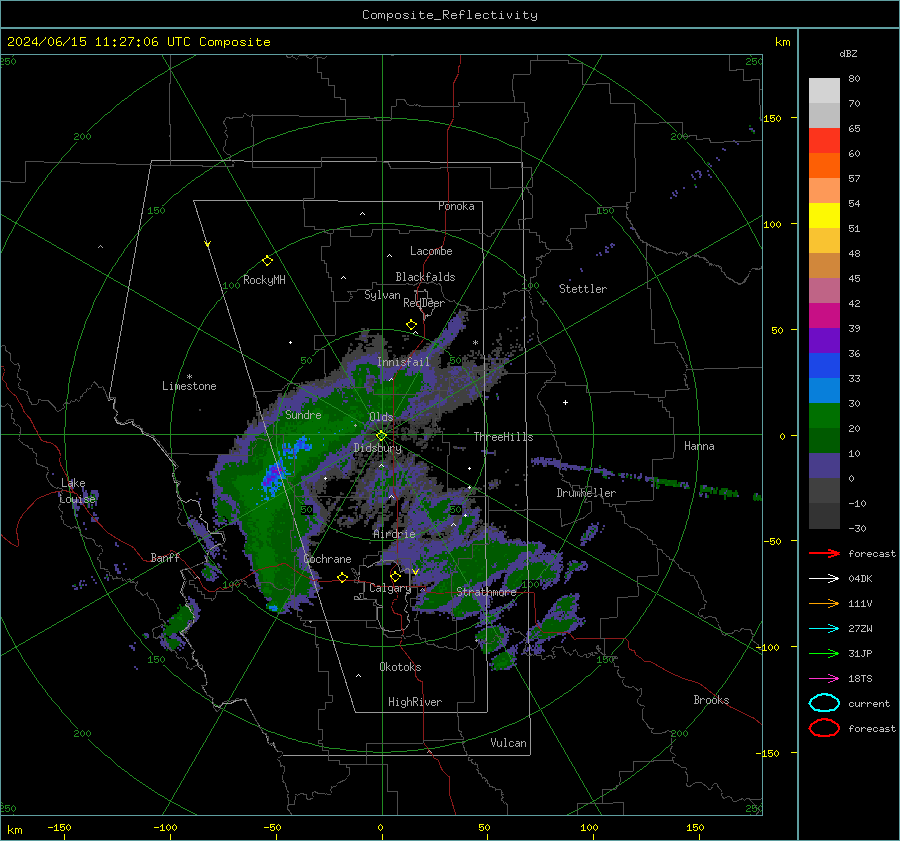Screen dimensions: 900x841
Task: Click the ThreeHills label
Action: (x=503, y=437)
